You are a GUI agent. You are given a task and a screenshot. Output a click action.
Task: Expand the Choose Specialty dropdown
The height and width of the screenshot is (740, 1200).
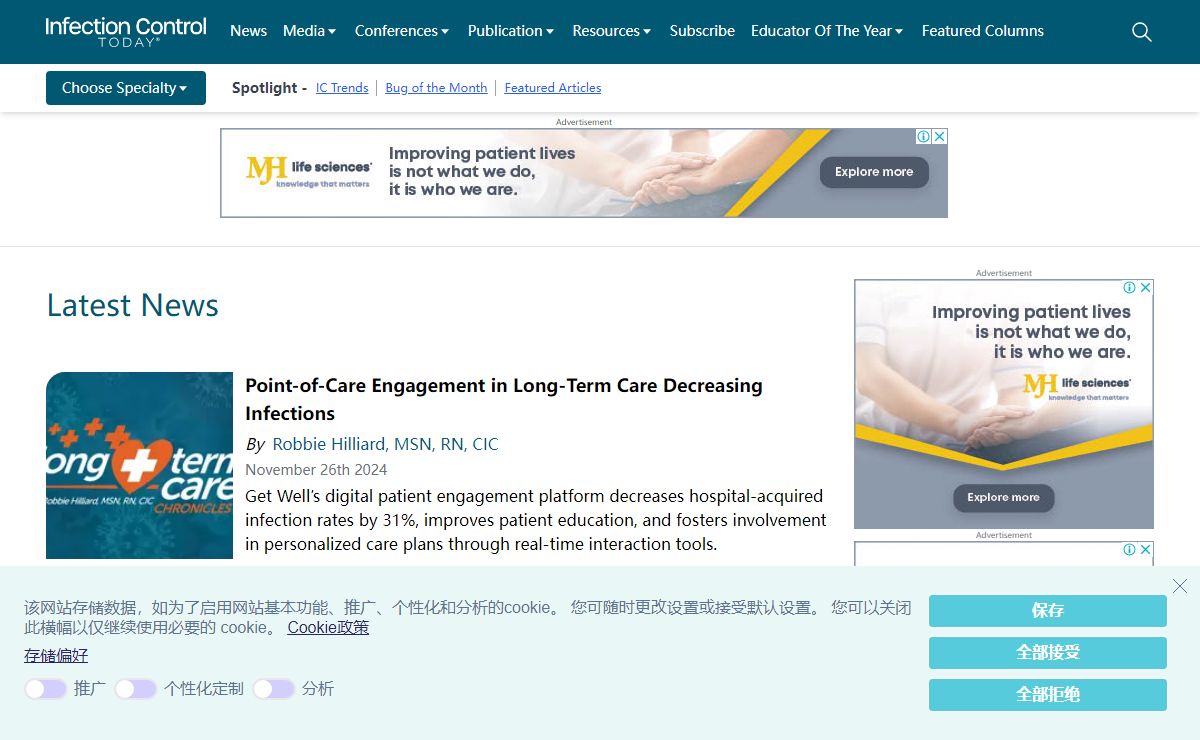[x=125, y=88]
